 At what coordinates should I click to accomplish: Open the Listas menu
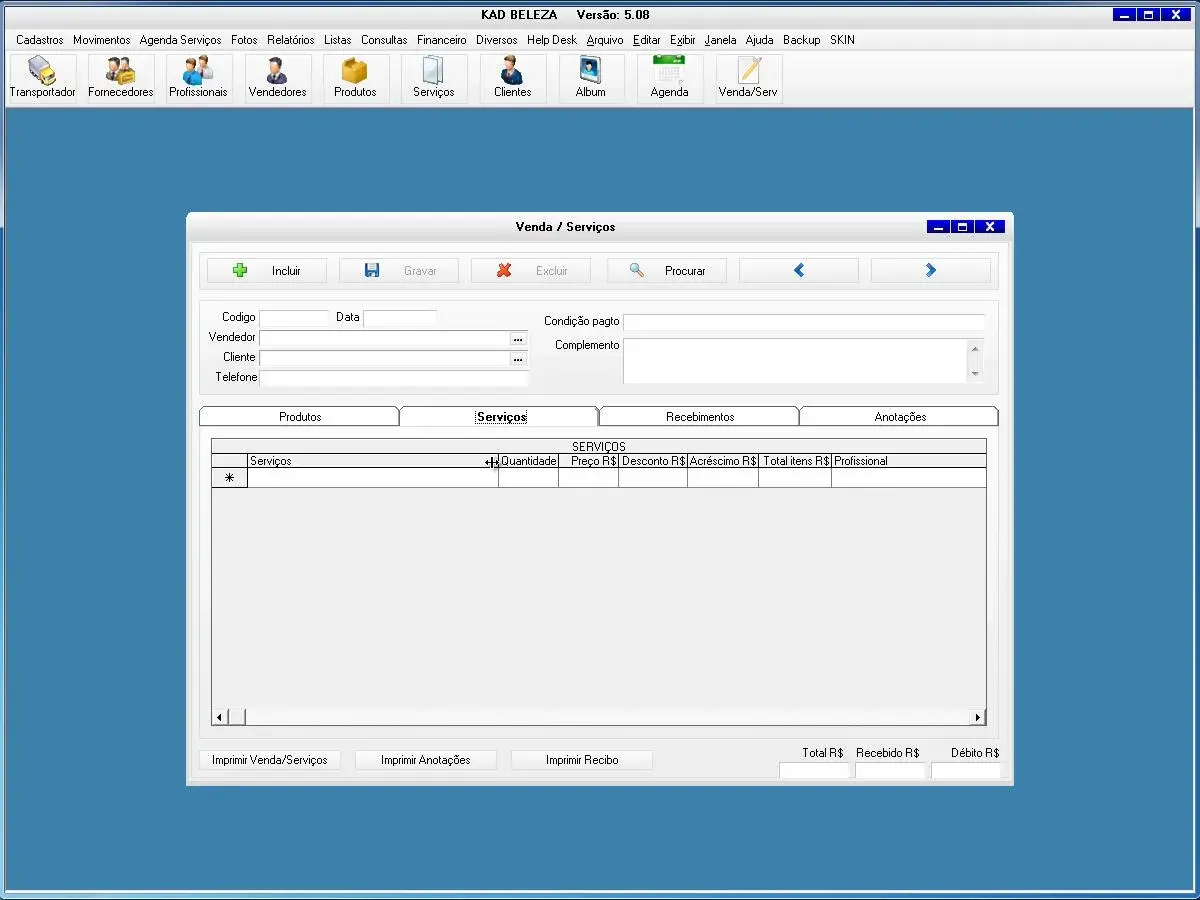(x=338, y=40)
